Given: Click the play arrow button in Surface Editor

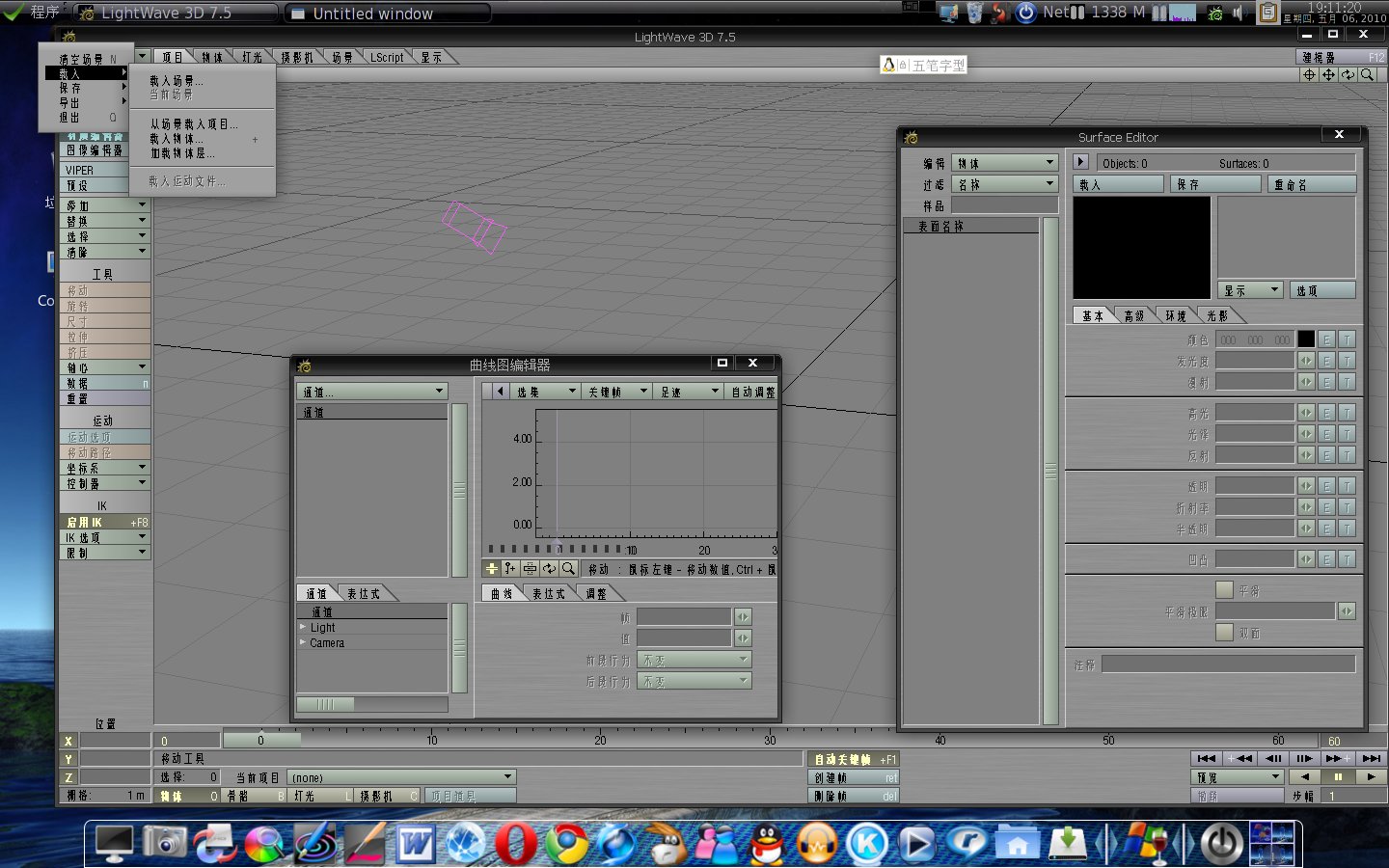Looking at the screenshot, I should click(x=1080, y=162).
